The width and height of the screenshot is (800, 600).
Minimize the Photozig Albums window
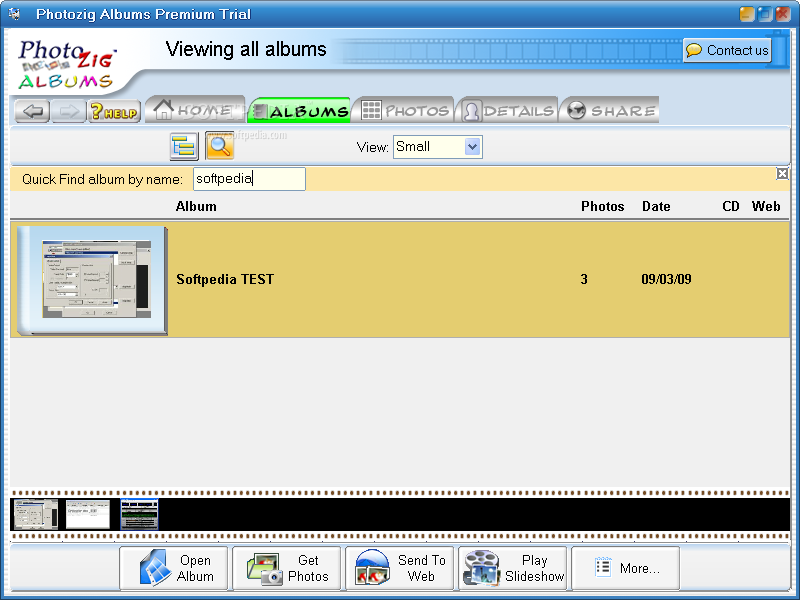click(747, 14)
